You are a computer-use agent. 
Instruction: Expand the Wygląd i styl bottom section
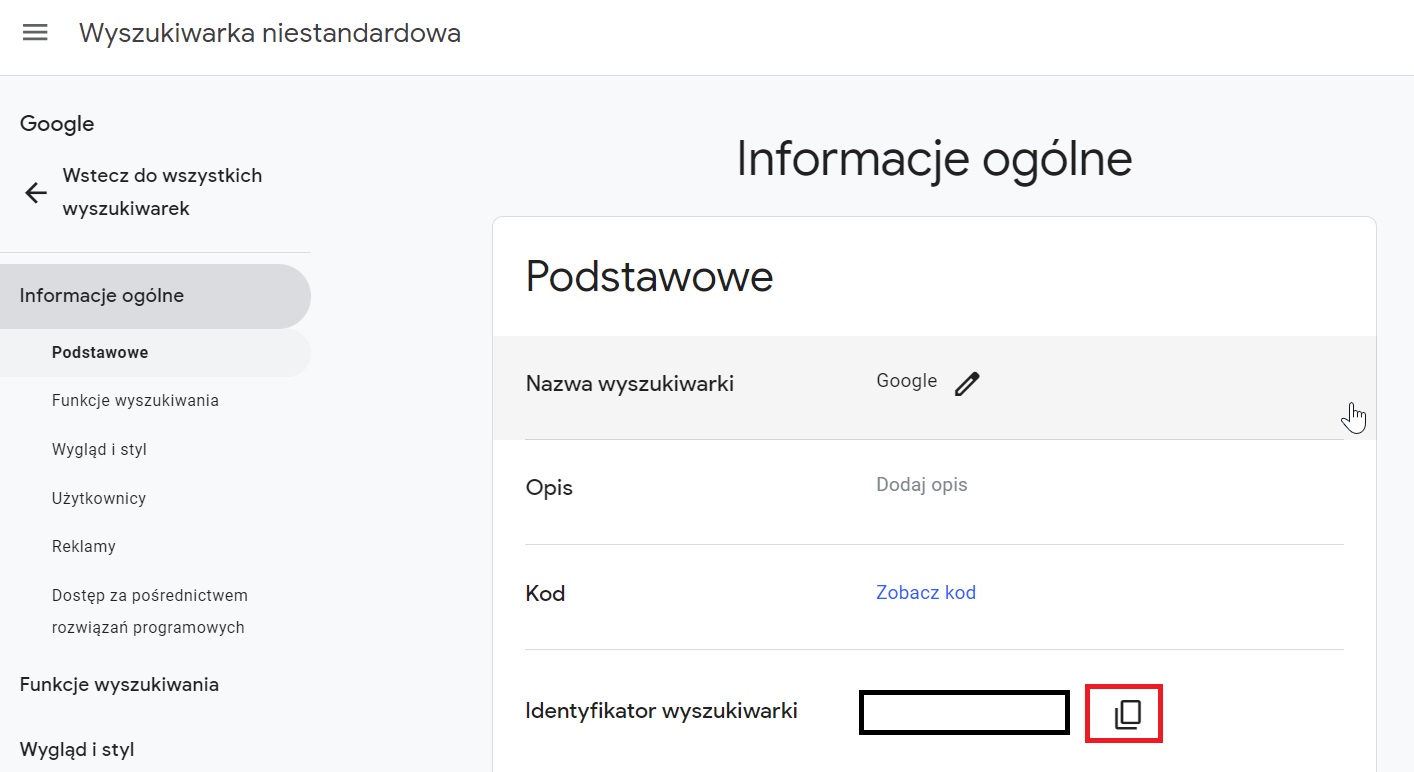click(78, 748)
